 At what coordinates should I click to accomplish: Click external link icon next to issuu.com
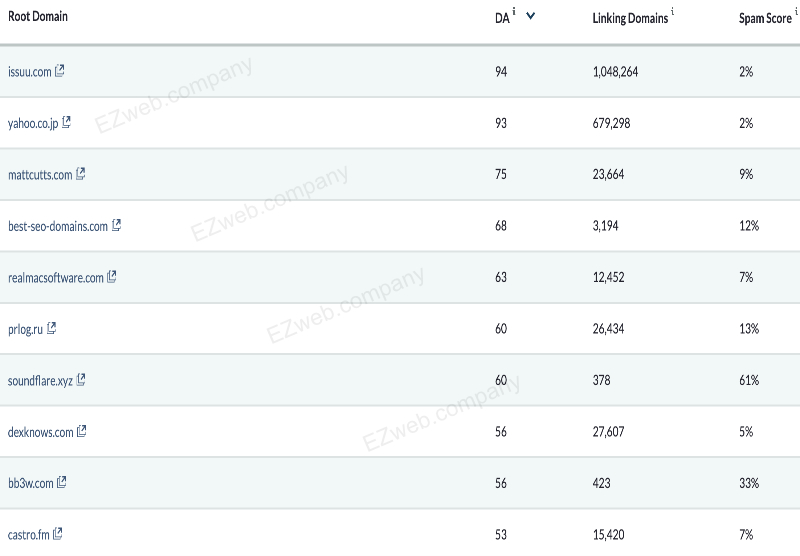[x=60, y=71]
